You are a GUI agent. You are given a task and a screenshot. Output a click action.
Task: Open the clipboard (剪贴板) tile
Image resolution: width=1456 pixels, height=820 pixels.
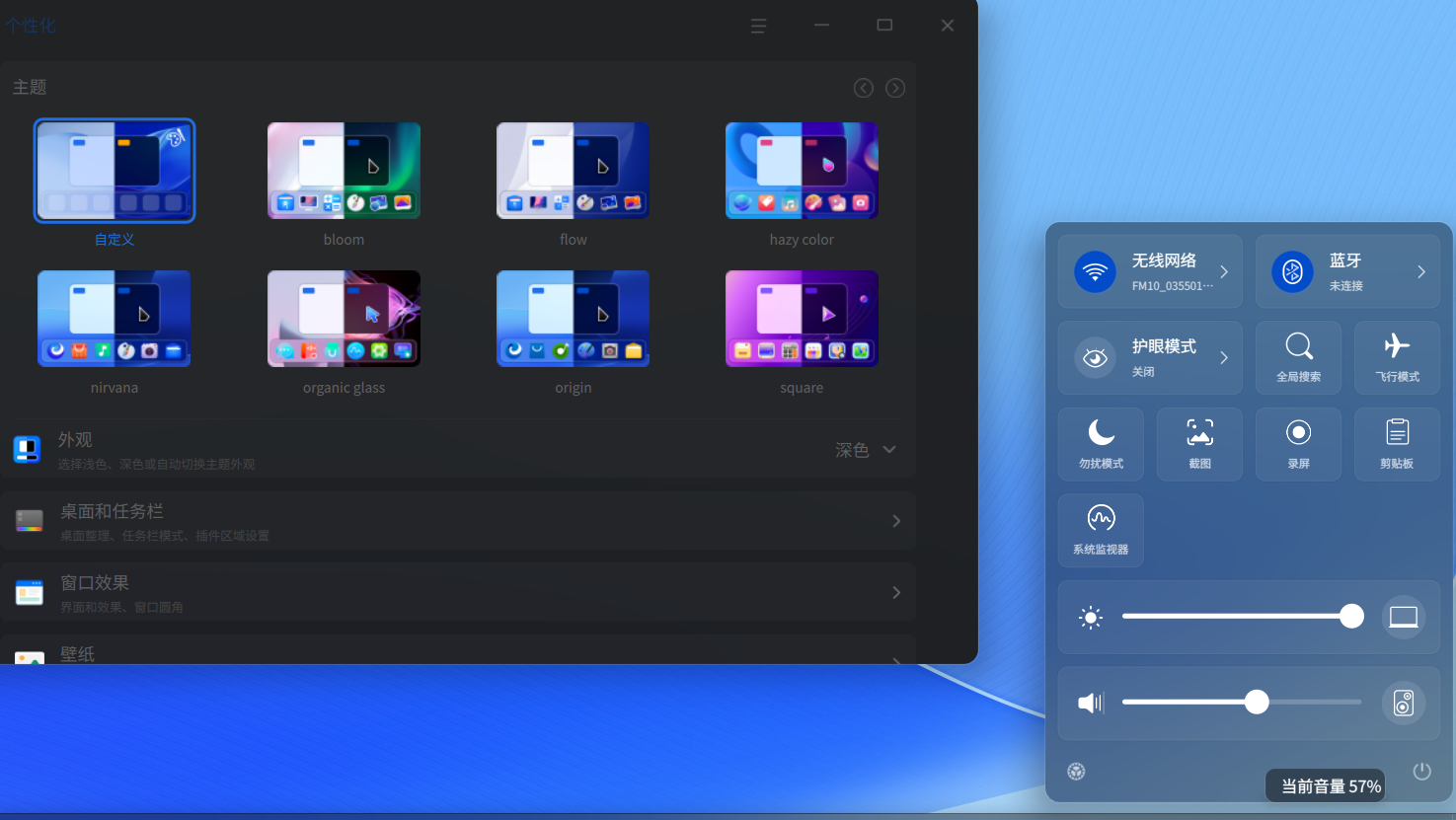pos(1397,443)
